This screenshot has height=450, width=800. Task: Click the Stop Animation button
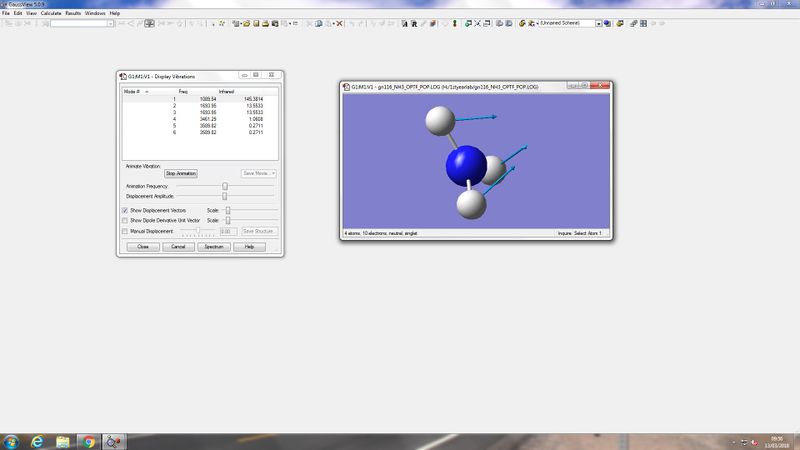(x=181, y=173)
